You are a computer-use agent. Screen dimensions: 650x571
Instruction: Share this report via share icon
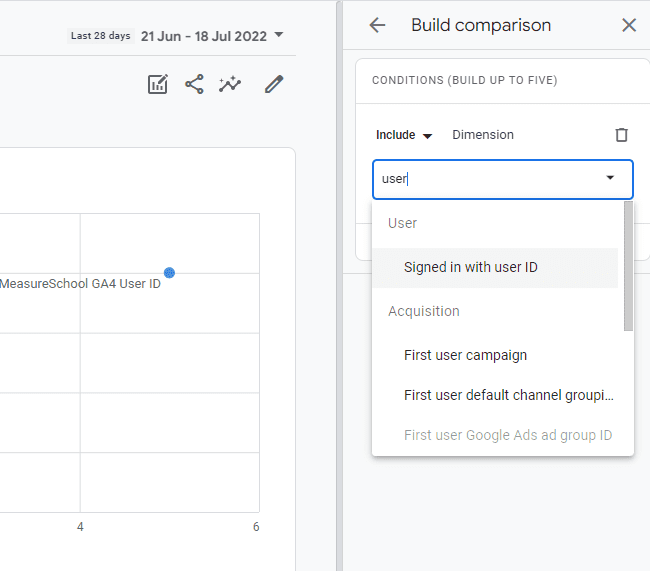194,84
